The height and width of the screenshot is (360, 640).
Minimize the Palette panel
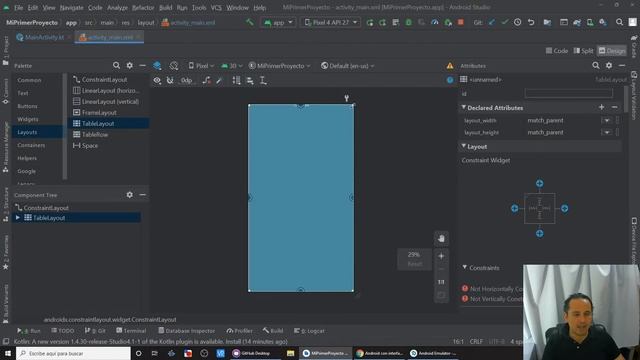point(142,65)
